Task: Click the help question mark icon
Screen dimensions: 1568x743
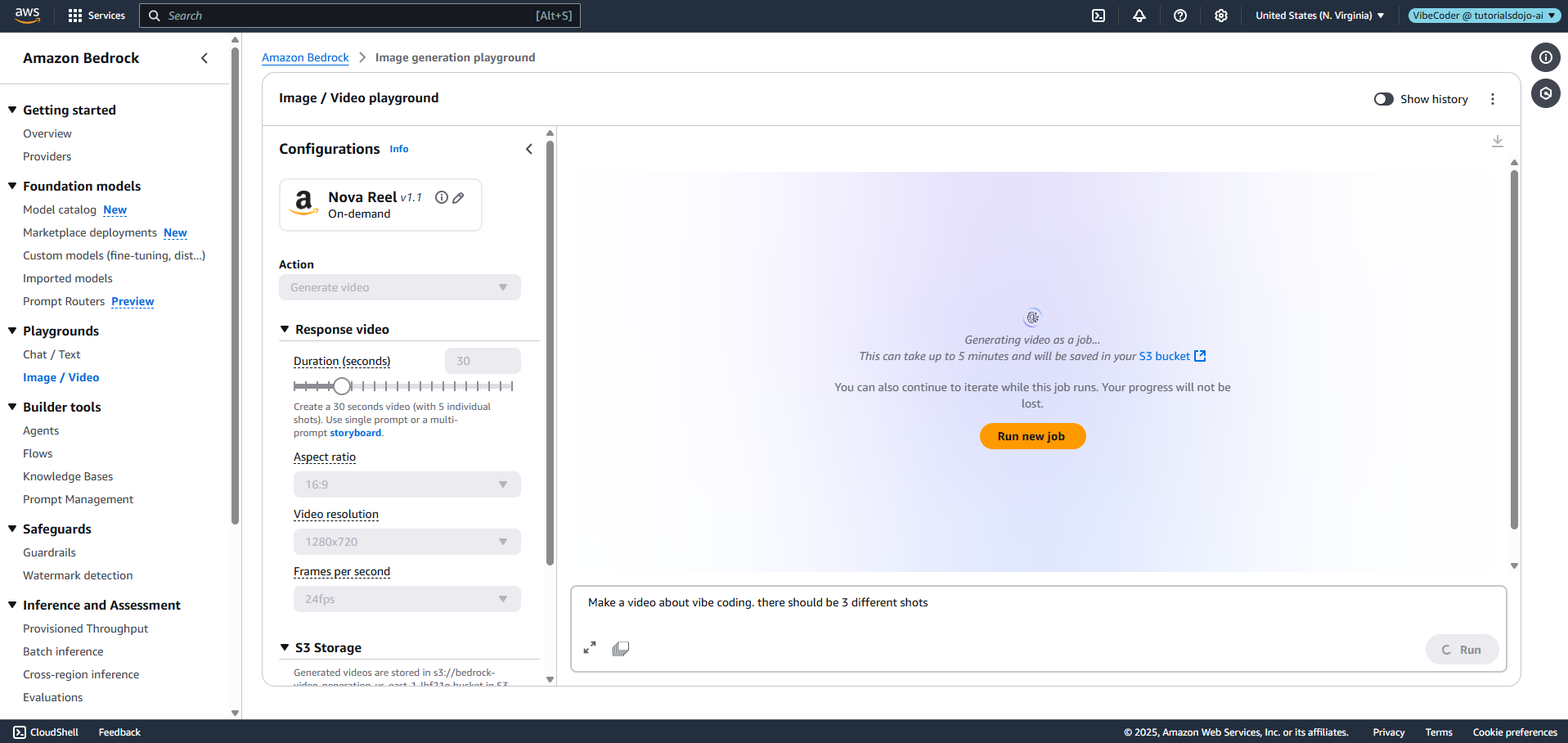Action: pos(1180,16)
